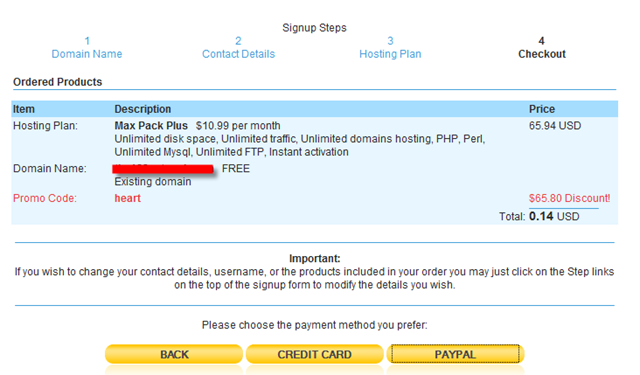Viewport: 640px width, 375px height.
Task: Click the PAYPAL payment button
Action: (455, 354)
